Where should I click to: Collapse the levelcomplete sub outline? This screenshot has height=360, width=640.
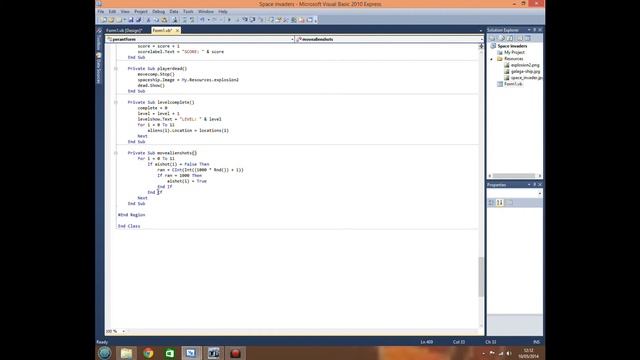click(x=116, y=102)
